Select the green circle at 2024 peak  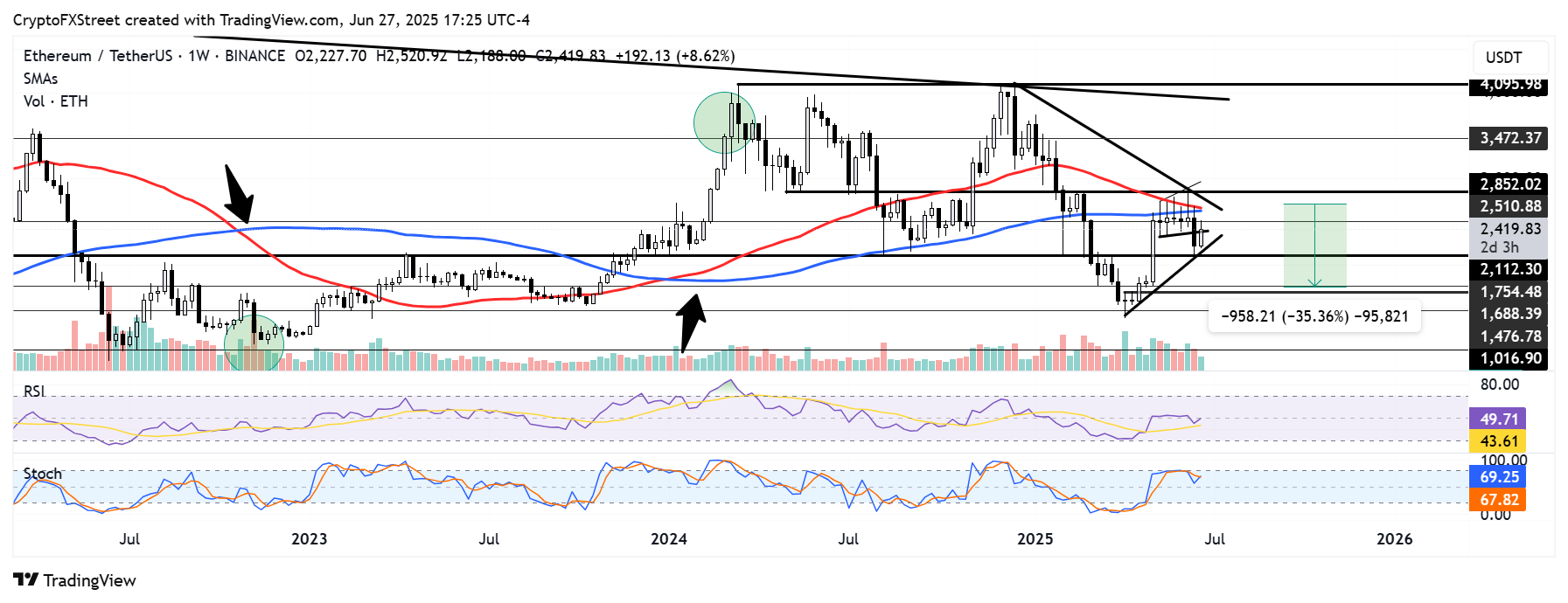(x=724, y=122)
